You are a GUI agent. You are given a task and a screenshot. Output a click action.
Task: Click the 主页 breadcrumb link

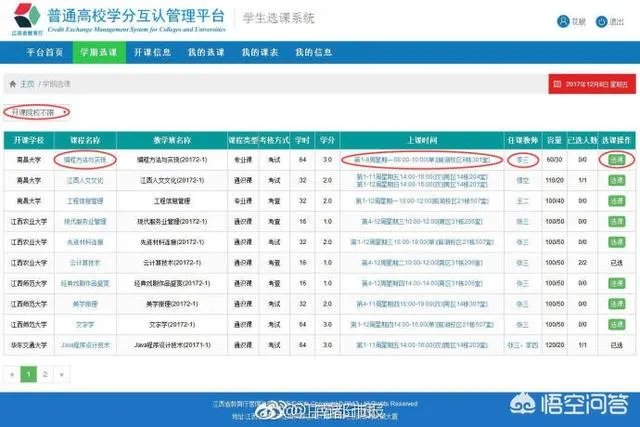27,84
